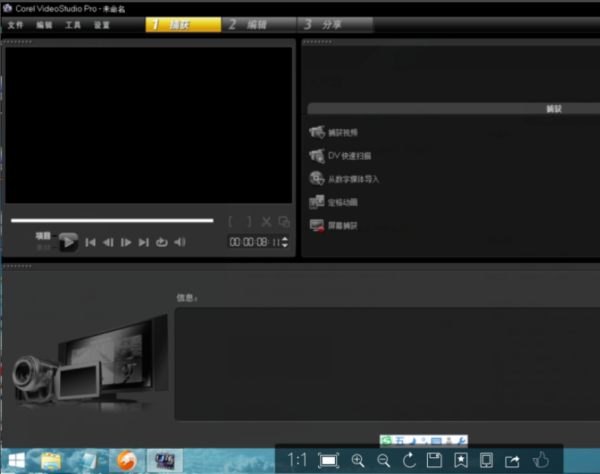Set the mark-in left bracket
Screen dimensions: 600x474
coord(231,222)
